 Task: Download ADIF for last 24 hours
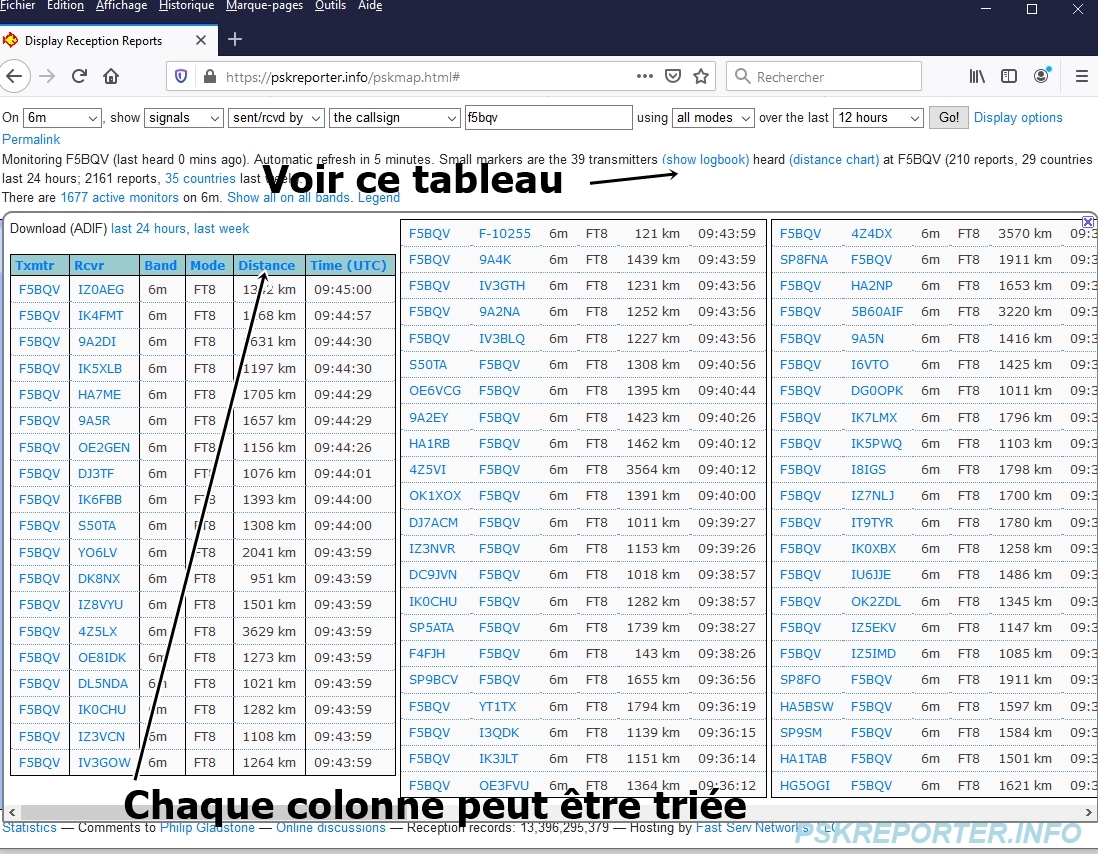pos(148,228)
